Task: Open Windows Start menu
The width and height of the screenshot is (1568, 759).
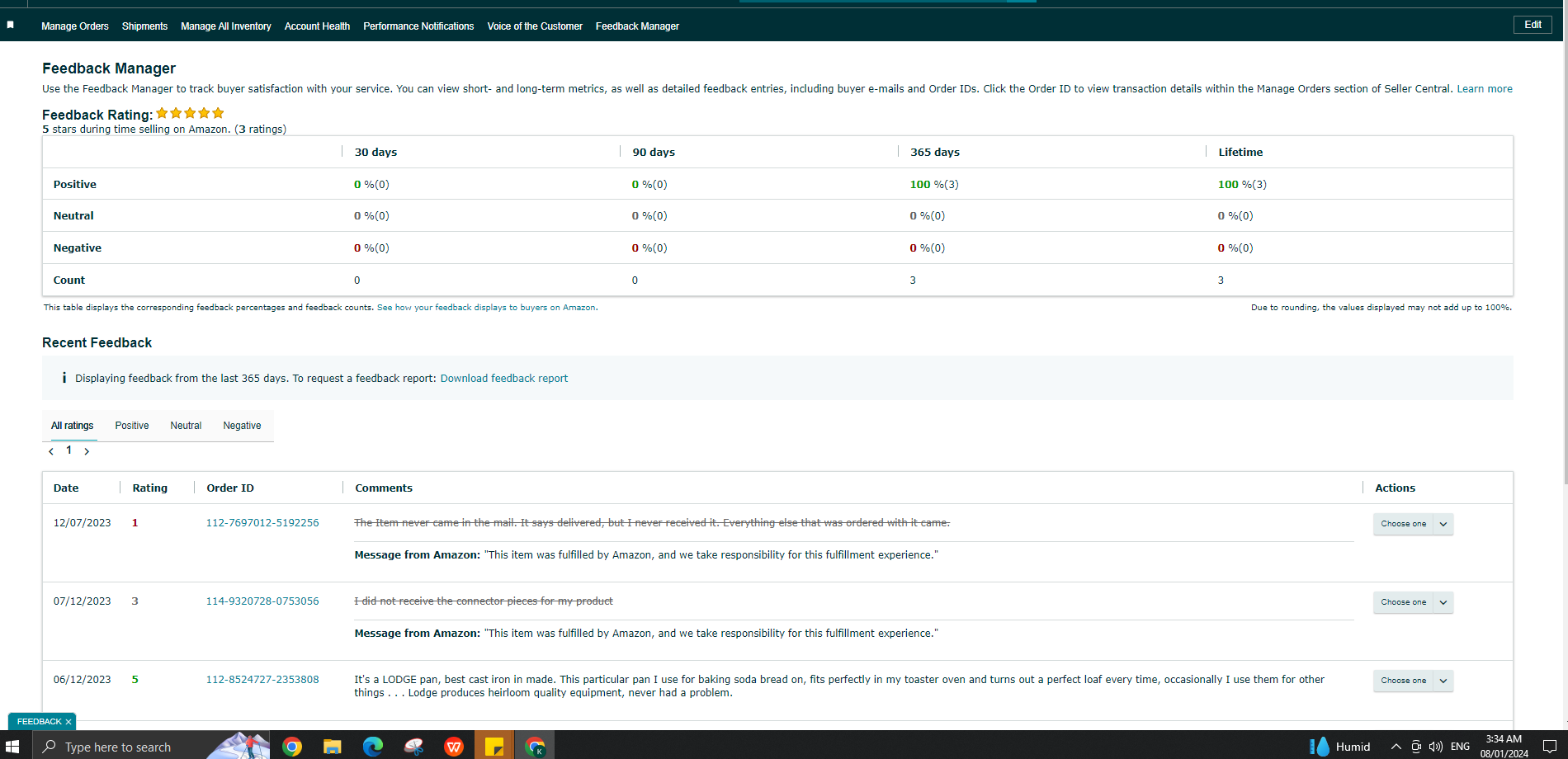Action: [x=12, y=747]
